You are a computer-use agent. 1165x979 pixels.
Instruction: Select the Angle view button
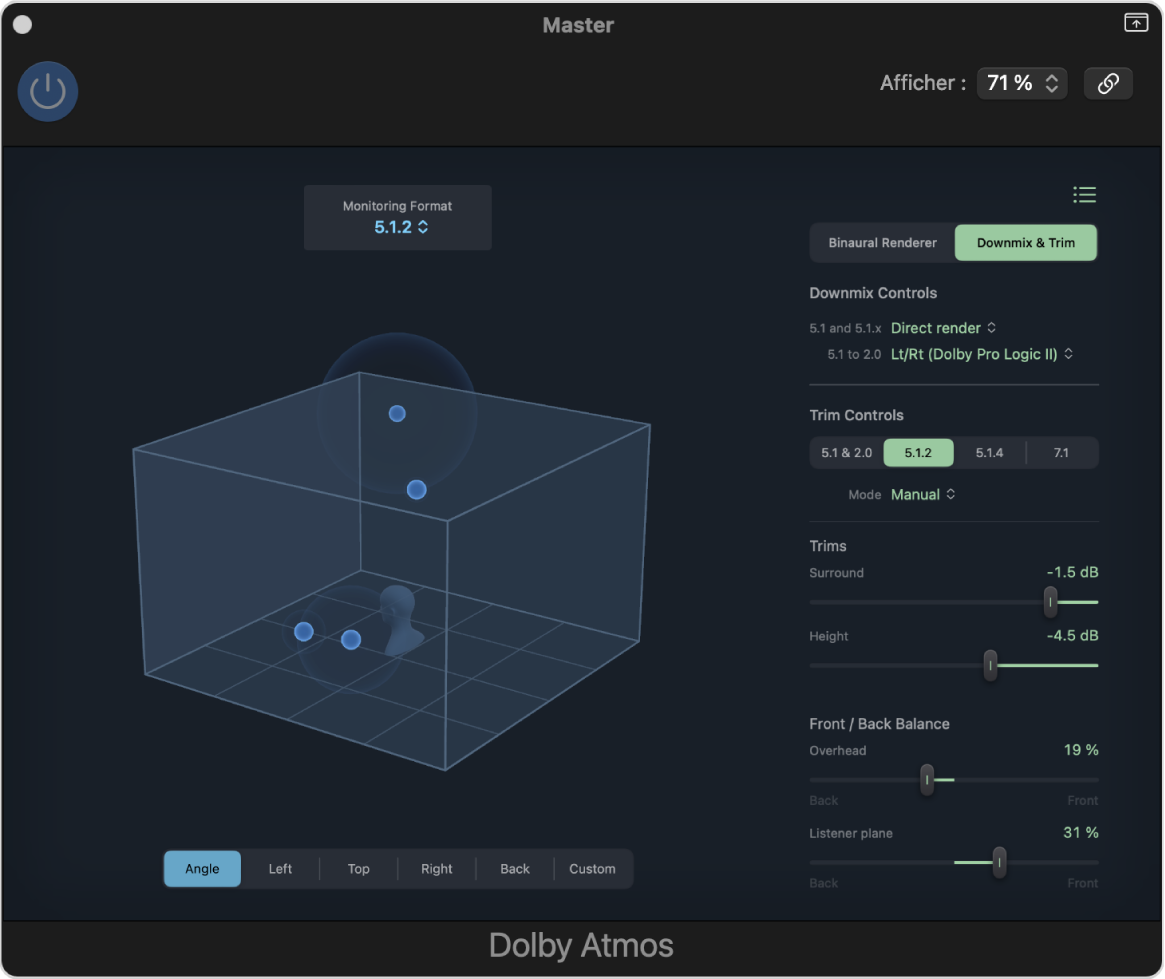[202, 868]
